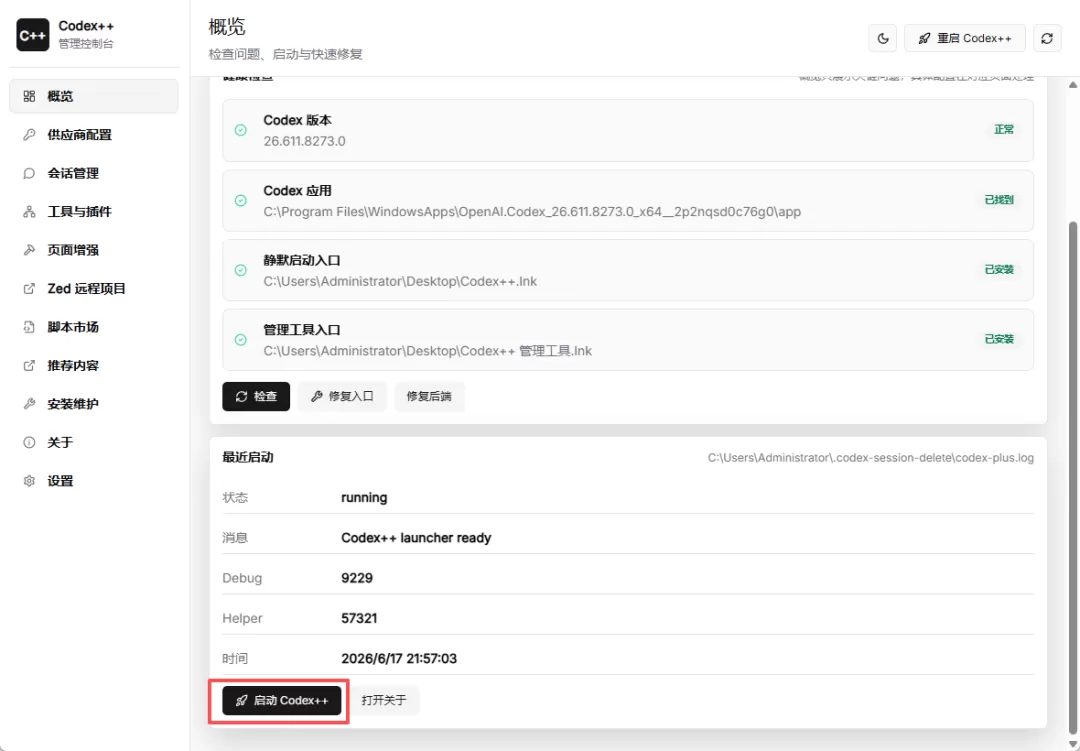Open 供应商配置 in the sidebar
This screenshot has height=751, width=1080.
[x=94, y=135]
